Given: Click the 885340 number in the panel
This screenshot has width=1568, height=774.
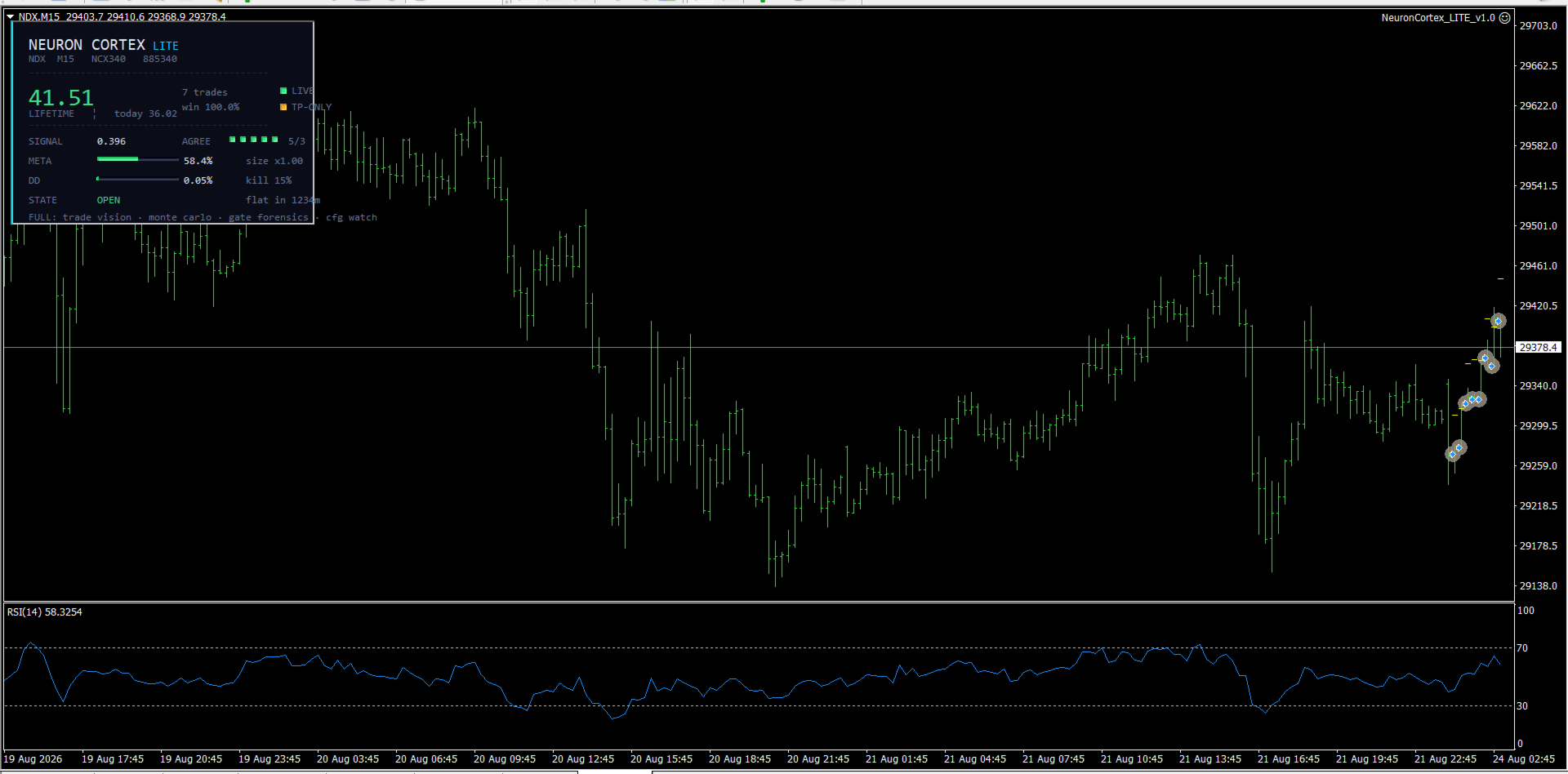Looking at the screenshot, I should pos(160,59).
